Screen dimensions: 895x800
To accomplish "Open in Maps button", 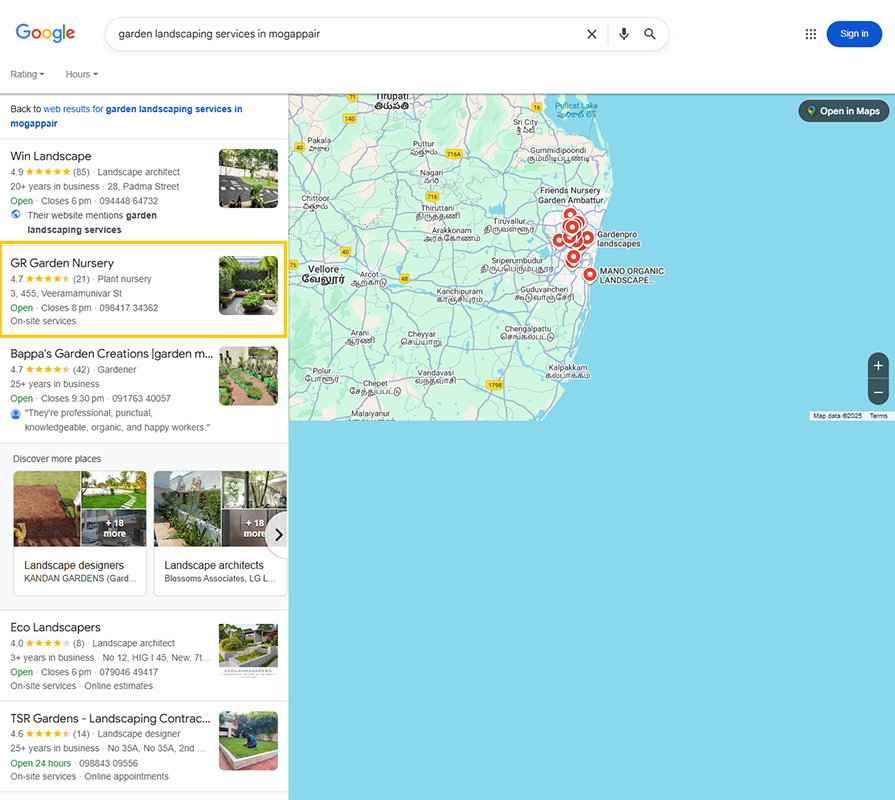I will point(843,111).
